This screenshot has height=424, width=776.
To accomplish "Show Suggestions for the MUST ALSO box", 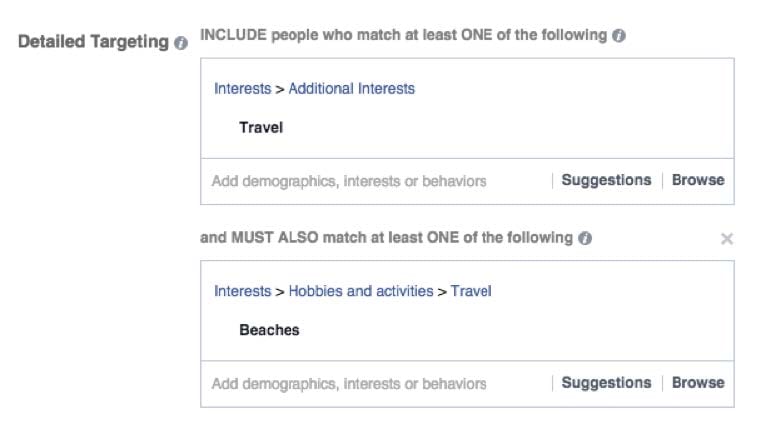I will [606, 383].
